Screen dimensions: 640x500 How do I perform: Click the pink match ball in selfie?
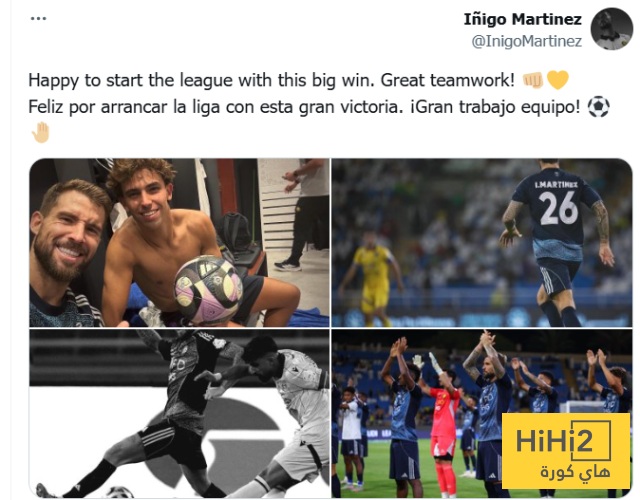[209, 289]
